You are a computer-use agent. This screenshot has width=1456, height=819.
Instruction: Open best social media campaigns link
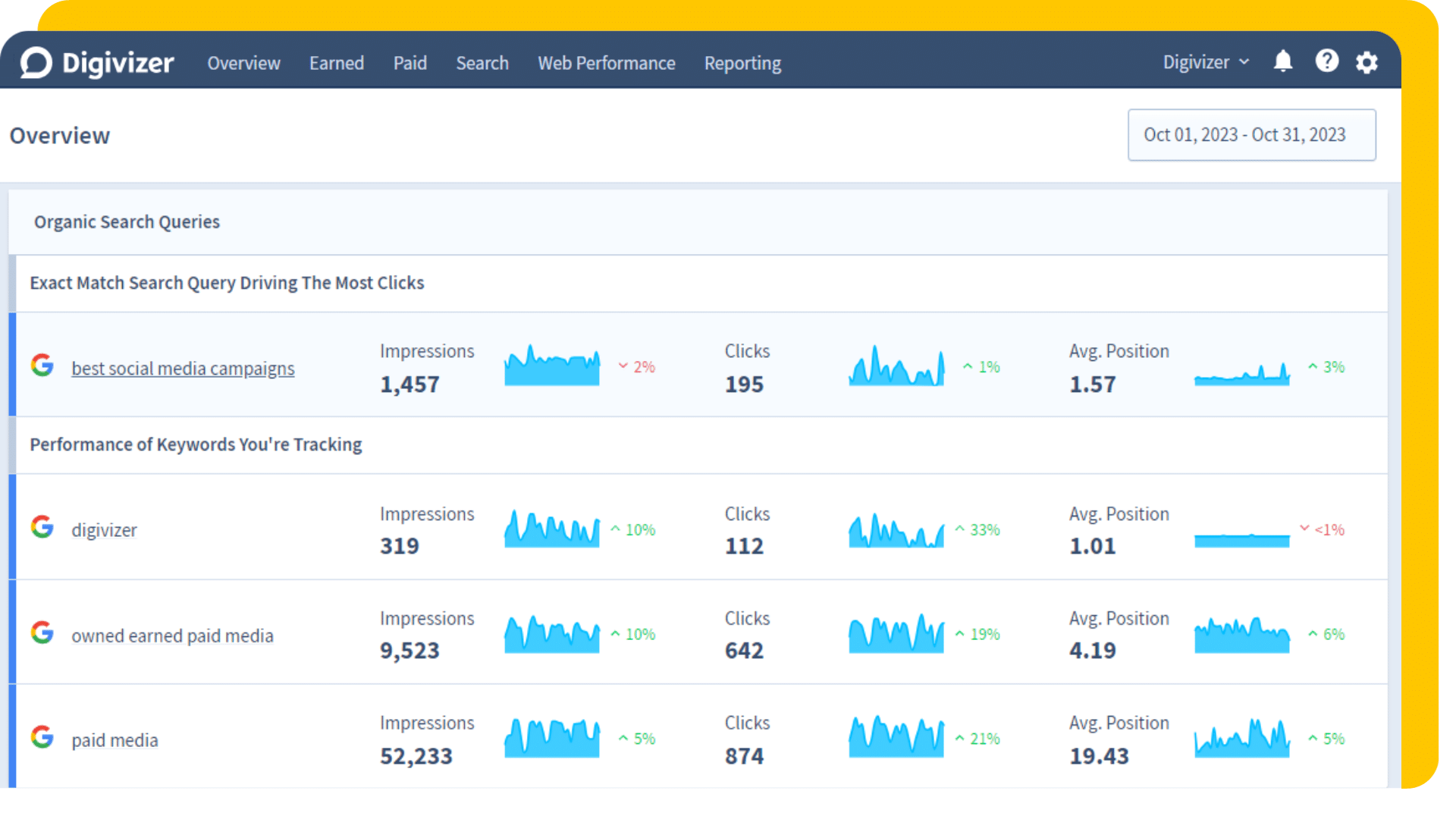[x=183, y=369]
